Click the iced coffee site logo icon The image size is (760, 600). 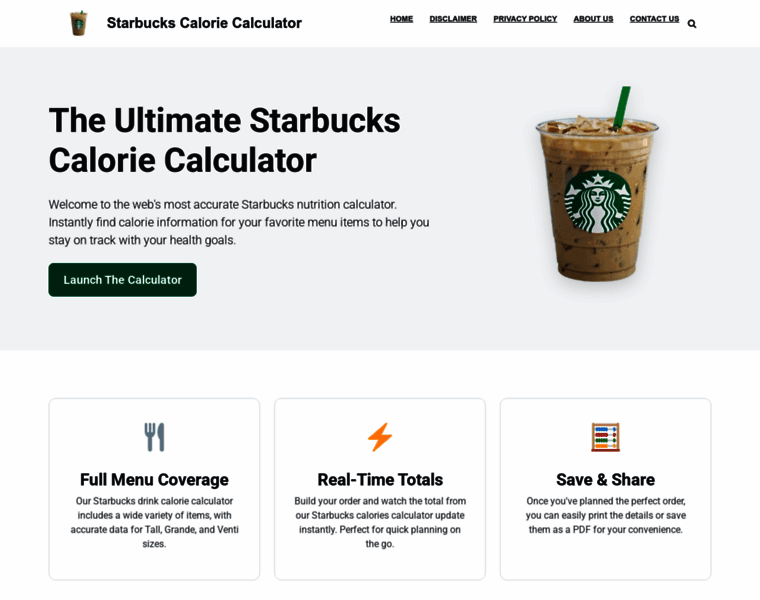coord(79,23)
